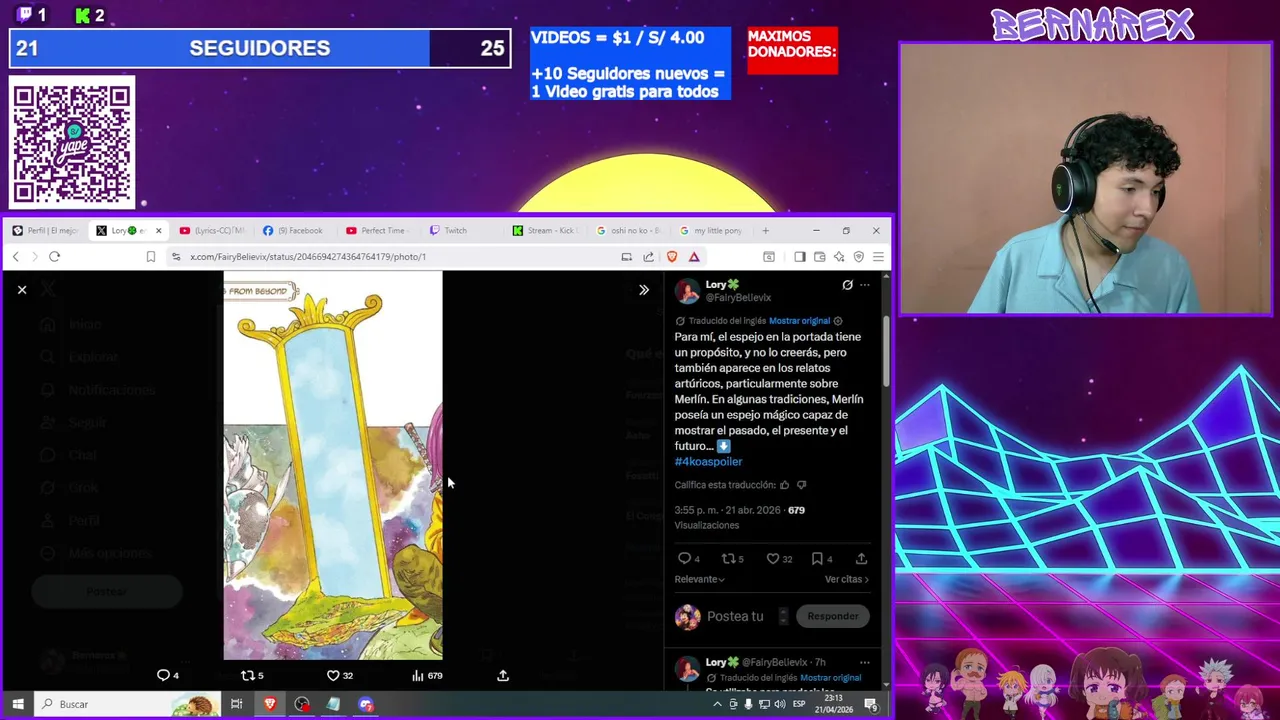This screenshot has height=720, width=1280.
Task: Show hidden system tray icons
Action: point(717,704)
